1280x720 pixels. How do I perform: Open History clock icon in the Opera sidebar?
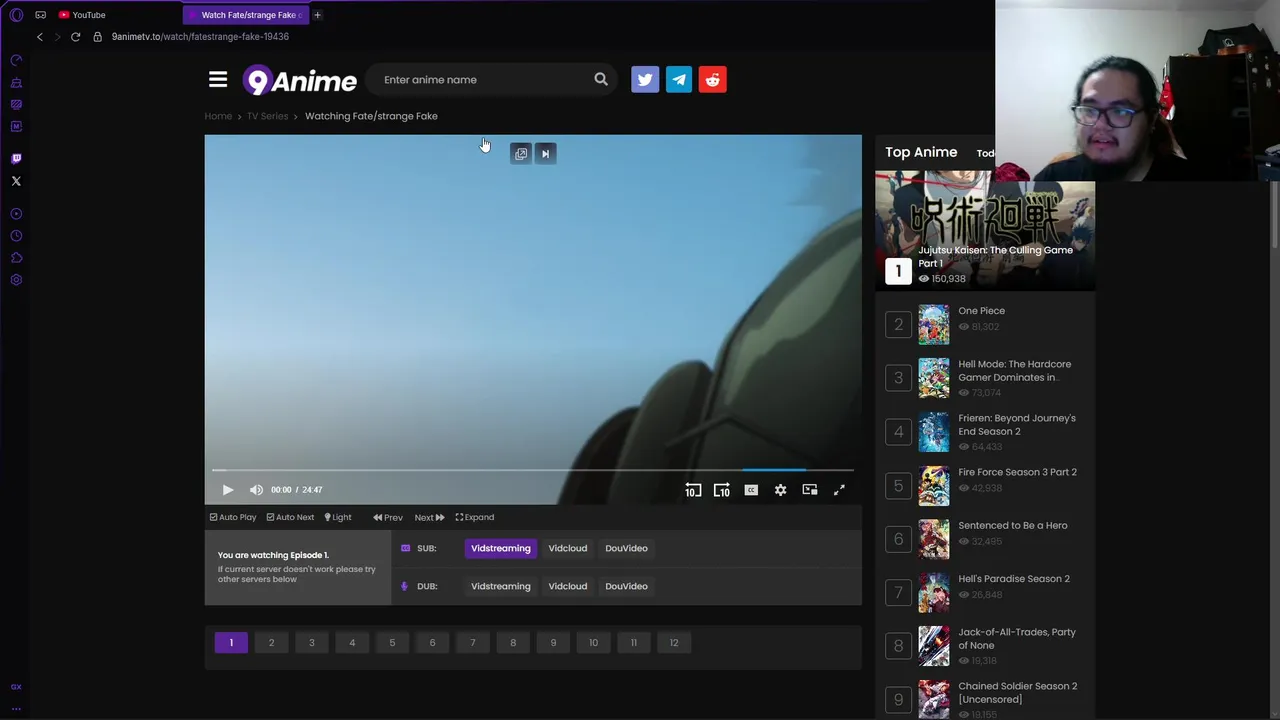tap(16, 236)
